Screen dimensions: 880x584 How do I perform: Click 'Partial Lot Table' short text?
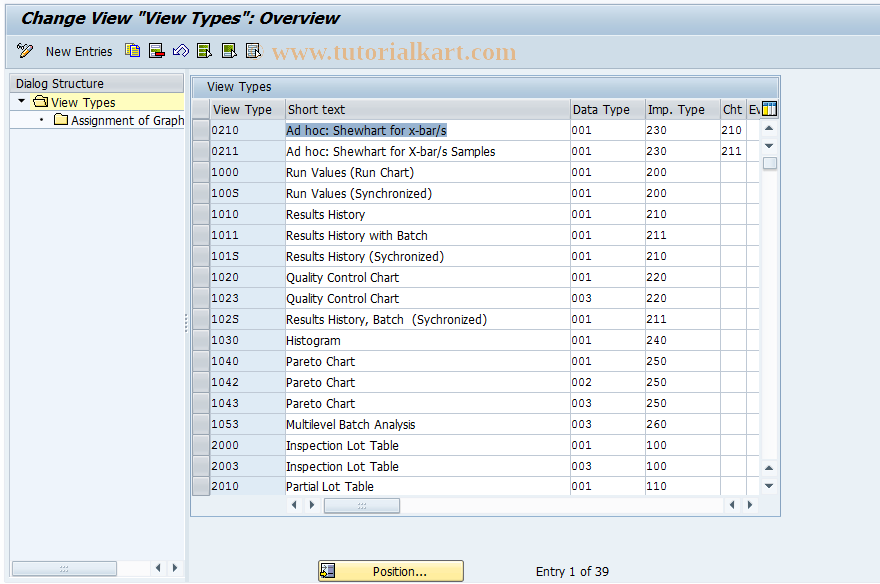click(330, 486)
